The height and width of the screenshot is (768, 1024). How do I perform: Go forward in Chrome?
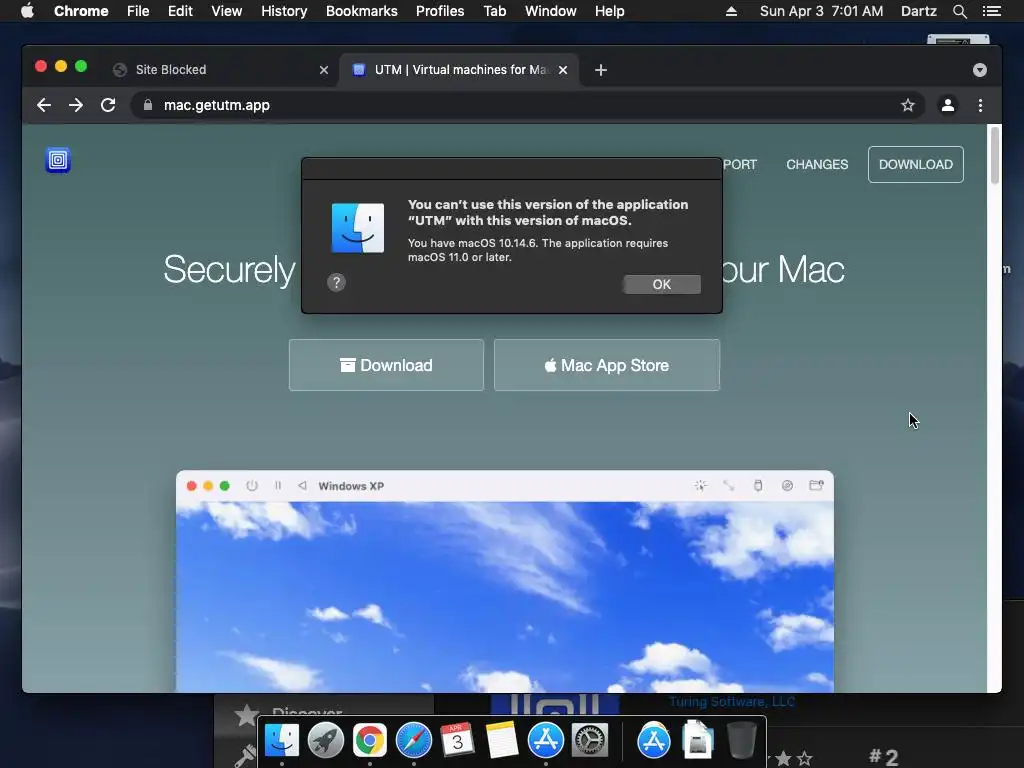click(76, 105)
